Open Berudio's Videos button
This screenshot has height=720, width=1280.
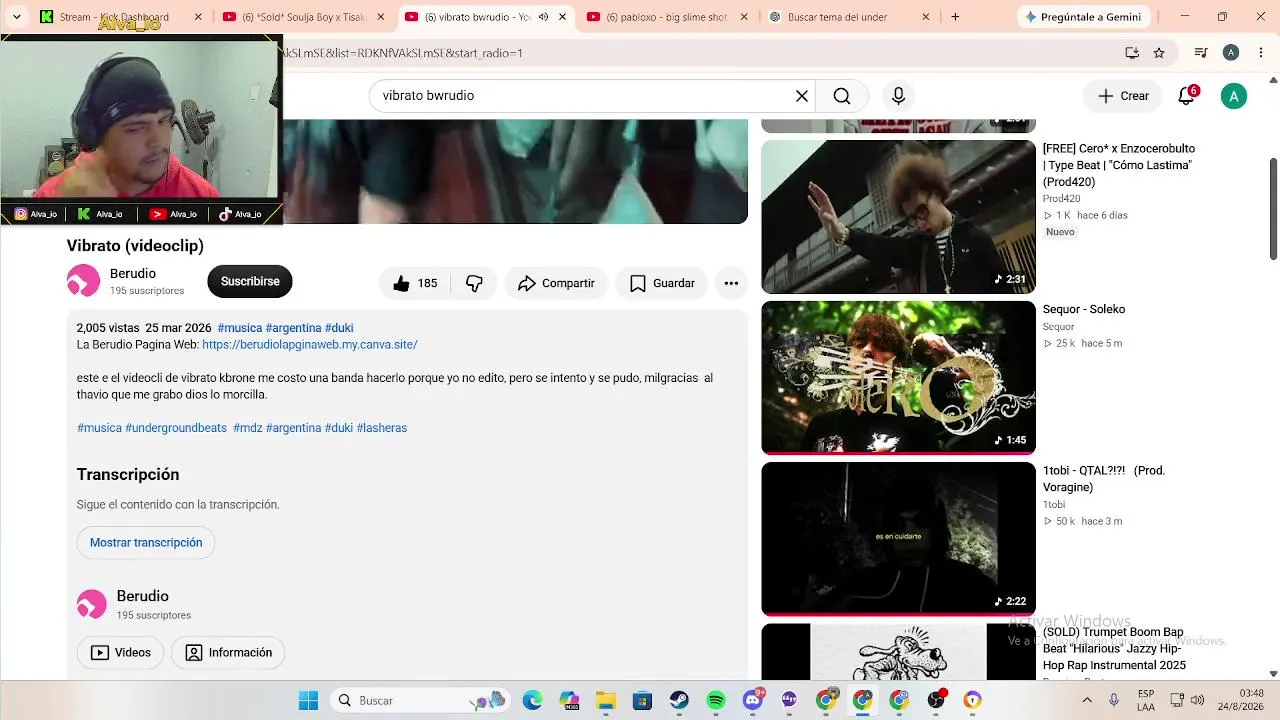point(121,653)
